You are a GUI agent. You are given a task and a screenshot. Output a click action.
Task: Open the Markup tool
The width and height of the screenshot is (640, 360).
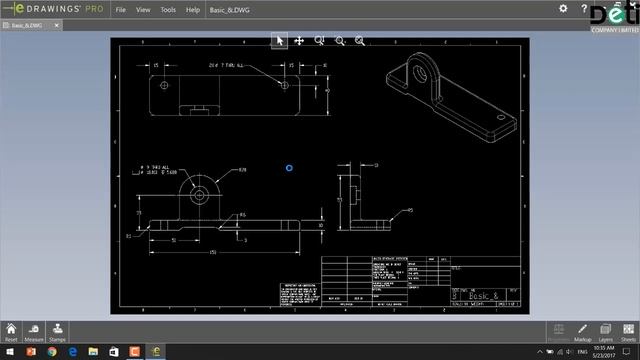(582, 332)
